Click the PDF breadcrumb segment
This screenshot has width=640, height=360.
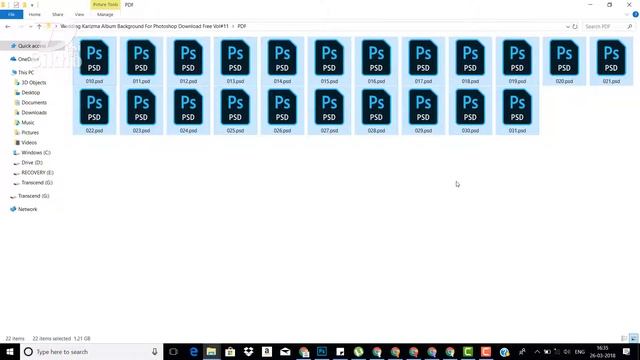click(x=242, y=26)
